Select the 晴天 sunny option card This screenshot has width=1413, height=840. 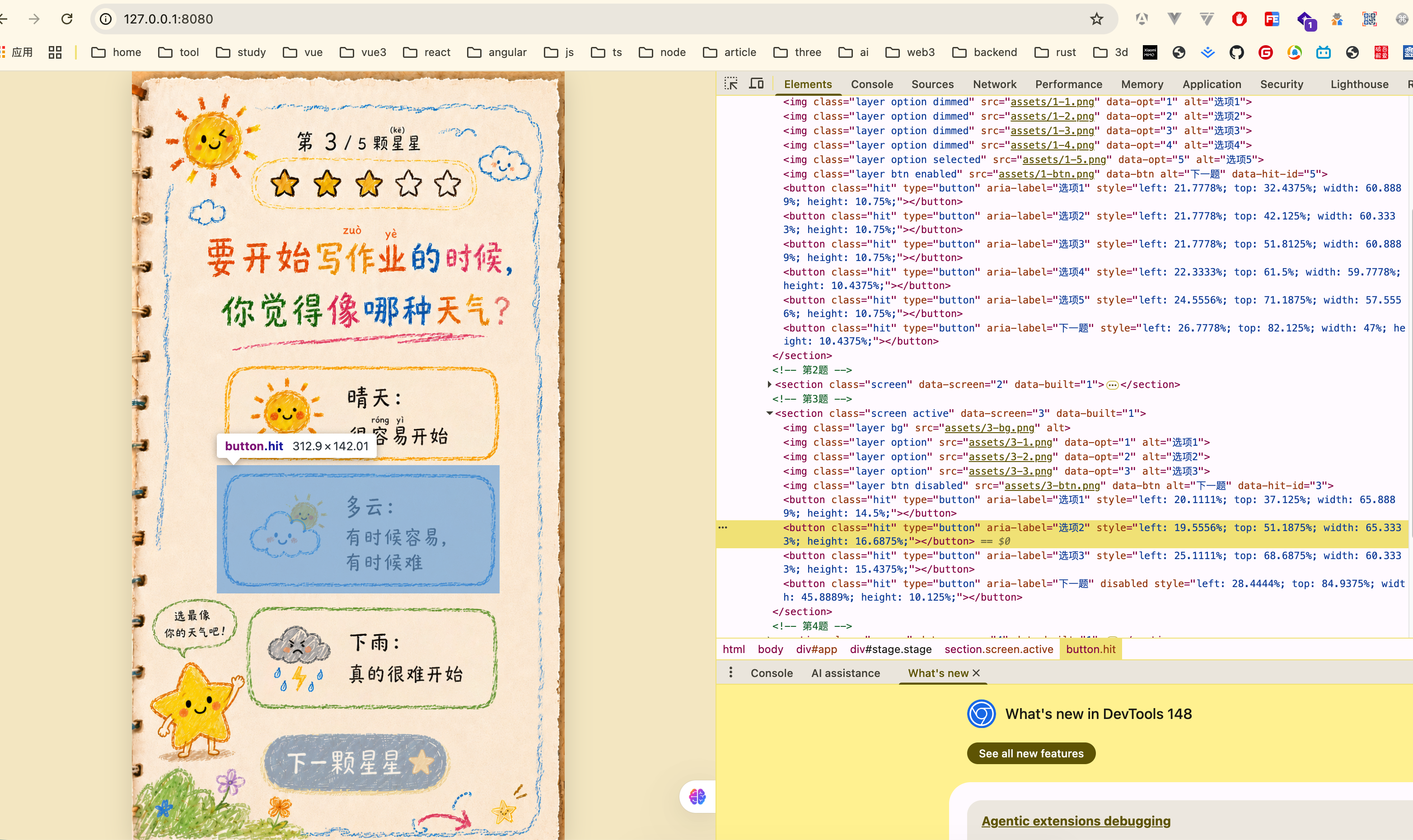click(x=361, y=414)
